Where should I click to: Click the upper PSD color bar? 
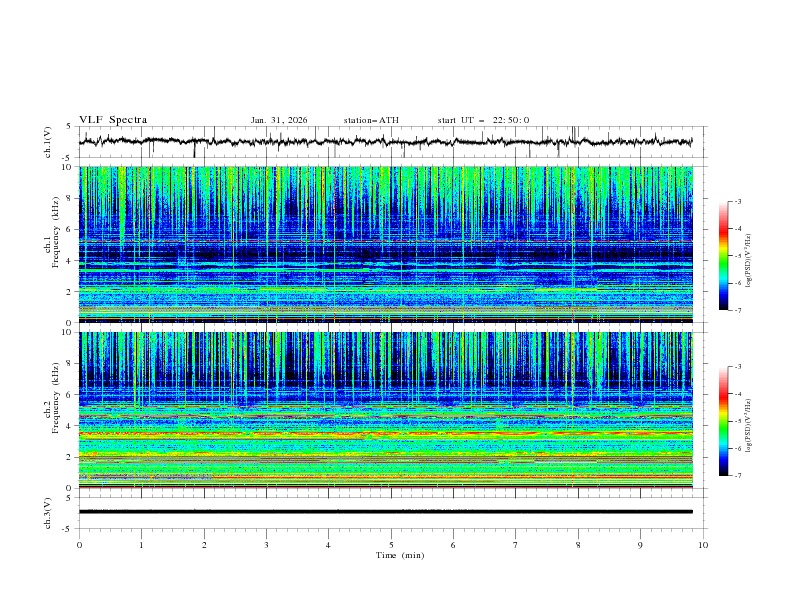(x=723, y=255)
